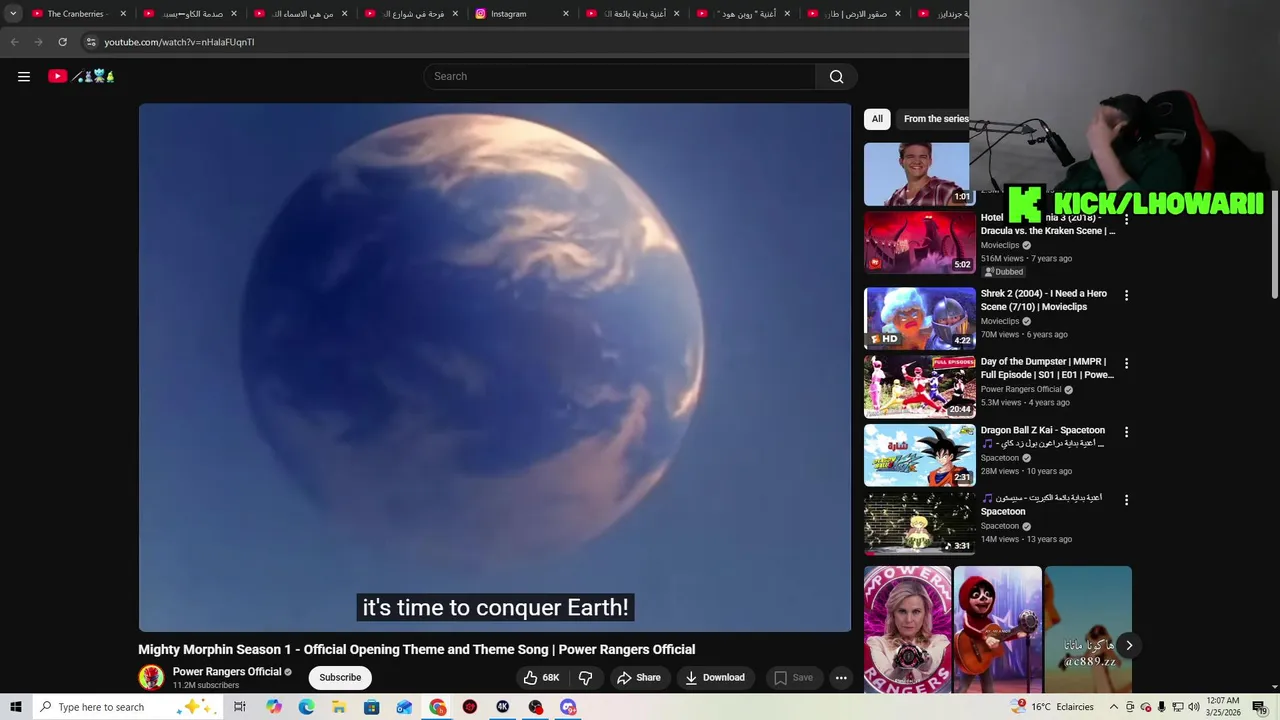The height and width of the screenshot is (720, 1280).
Task: Click the magnifier search button
Action: click(x=836, y=76)
